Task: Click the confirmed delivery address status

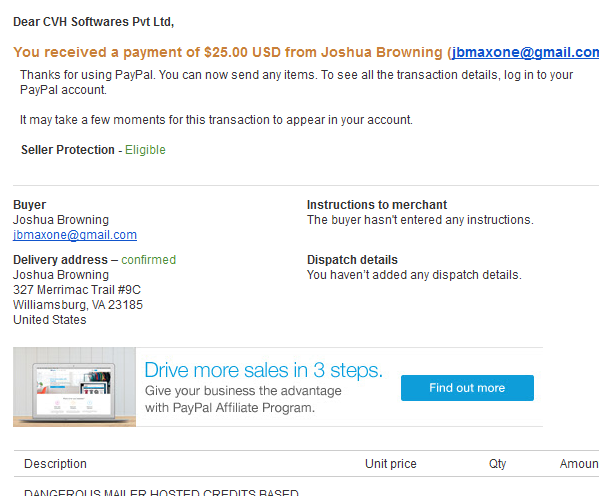Action: point(149,260)
